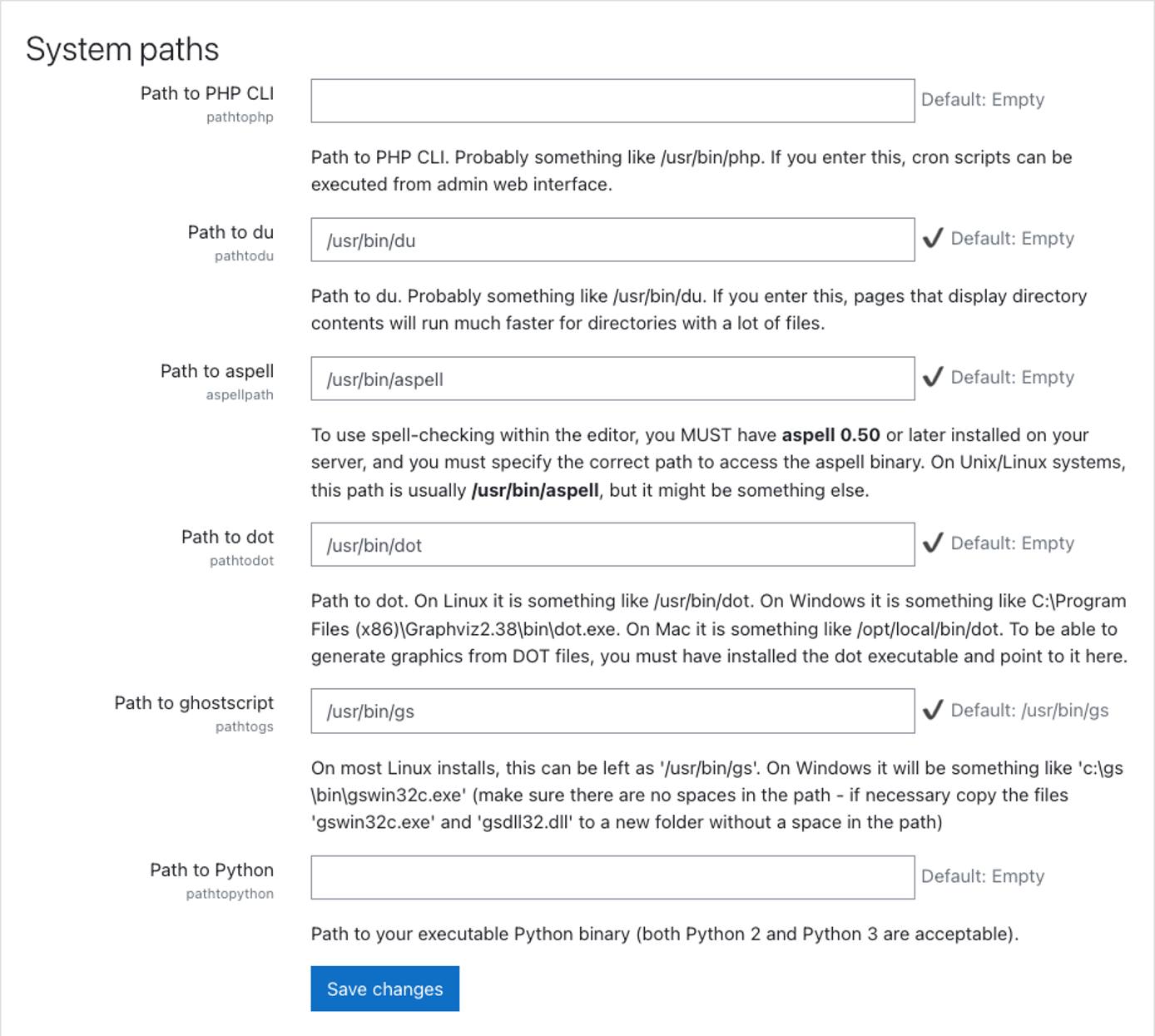1155x1036 pixels.
Task: Click inside the Path to PHP CLI field
Action: [612, 100]
